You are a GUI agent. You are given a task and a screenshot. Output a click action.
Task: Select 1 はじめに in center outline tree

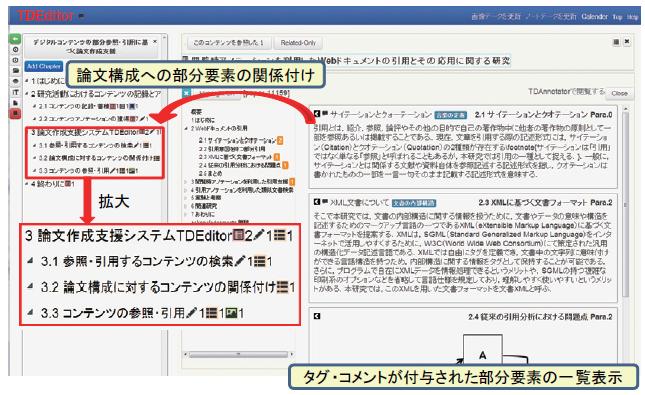pyautogui.click(x=202, y=120)
